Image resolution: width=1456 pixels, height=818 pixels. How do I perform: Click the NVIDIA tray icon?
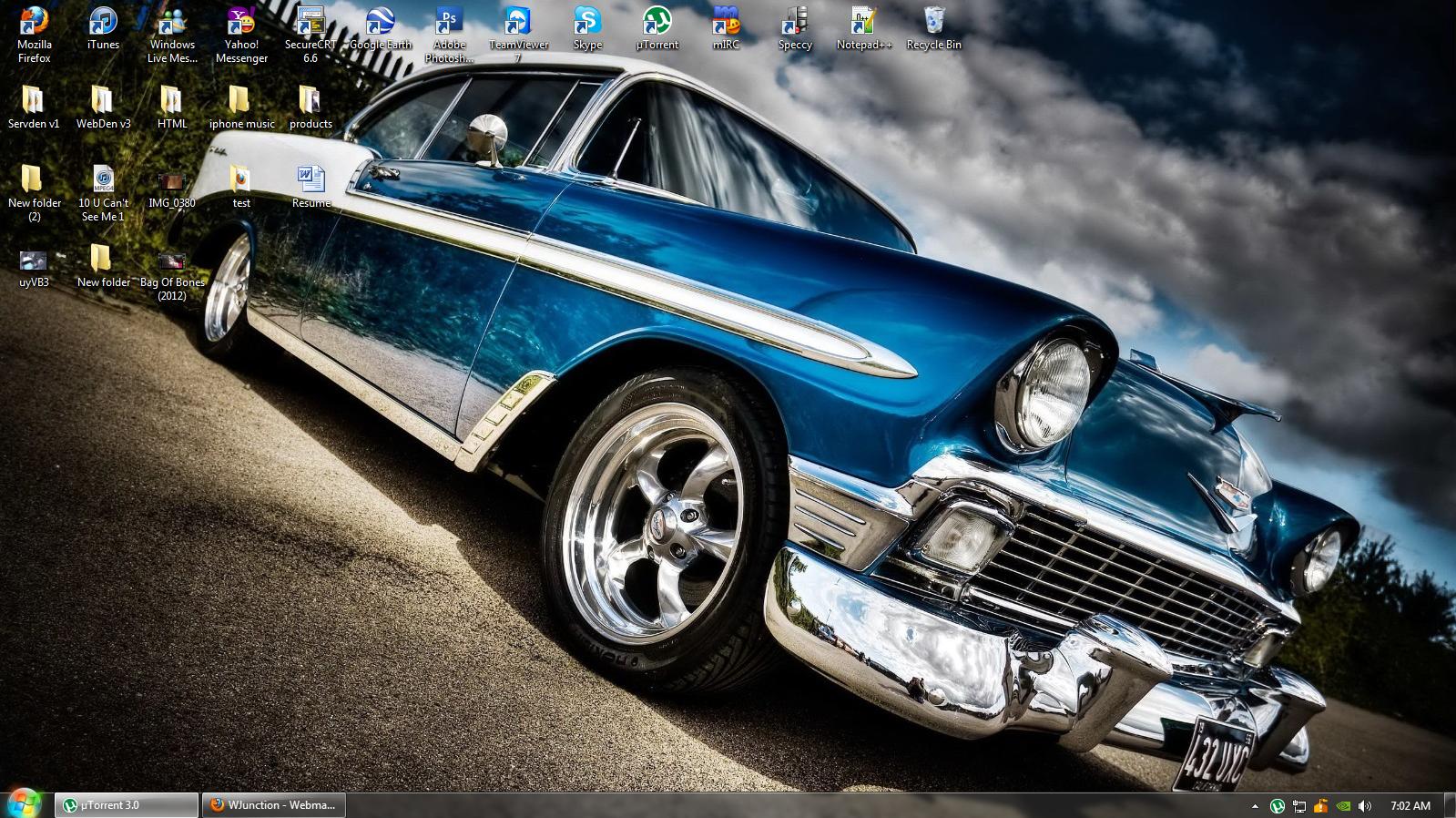[x=1342, y=806]
